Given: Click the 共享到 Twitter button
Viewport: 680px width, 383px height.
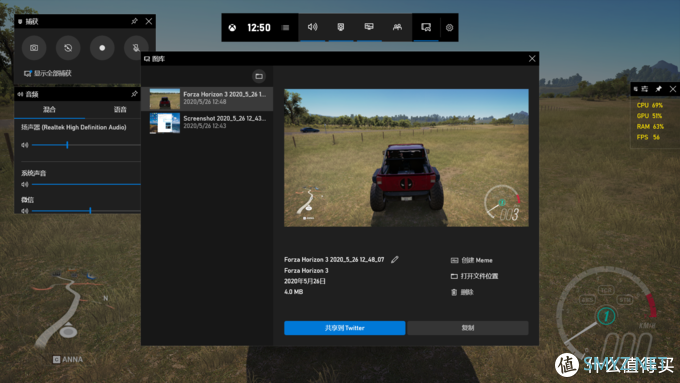Looking at the screenshot, I should click(x=345, y=328).
